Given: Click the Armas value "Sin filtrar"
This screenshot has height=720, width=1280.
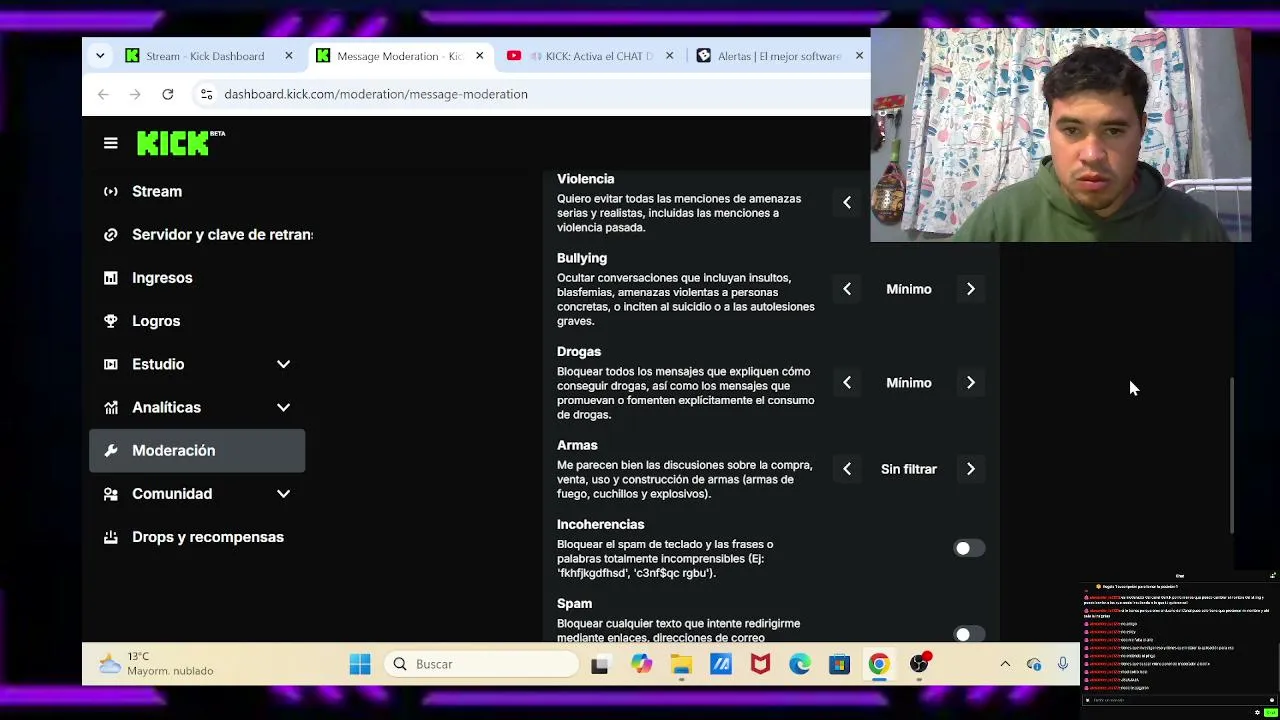Looking at the screenshot, I should [909, 469].
